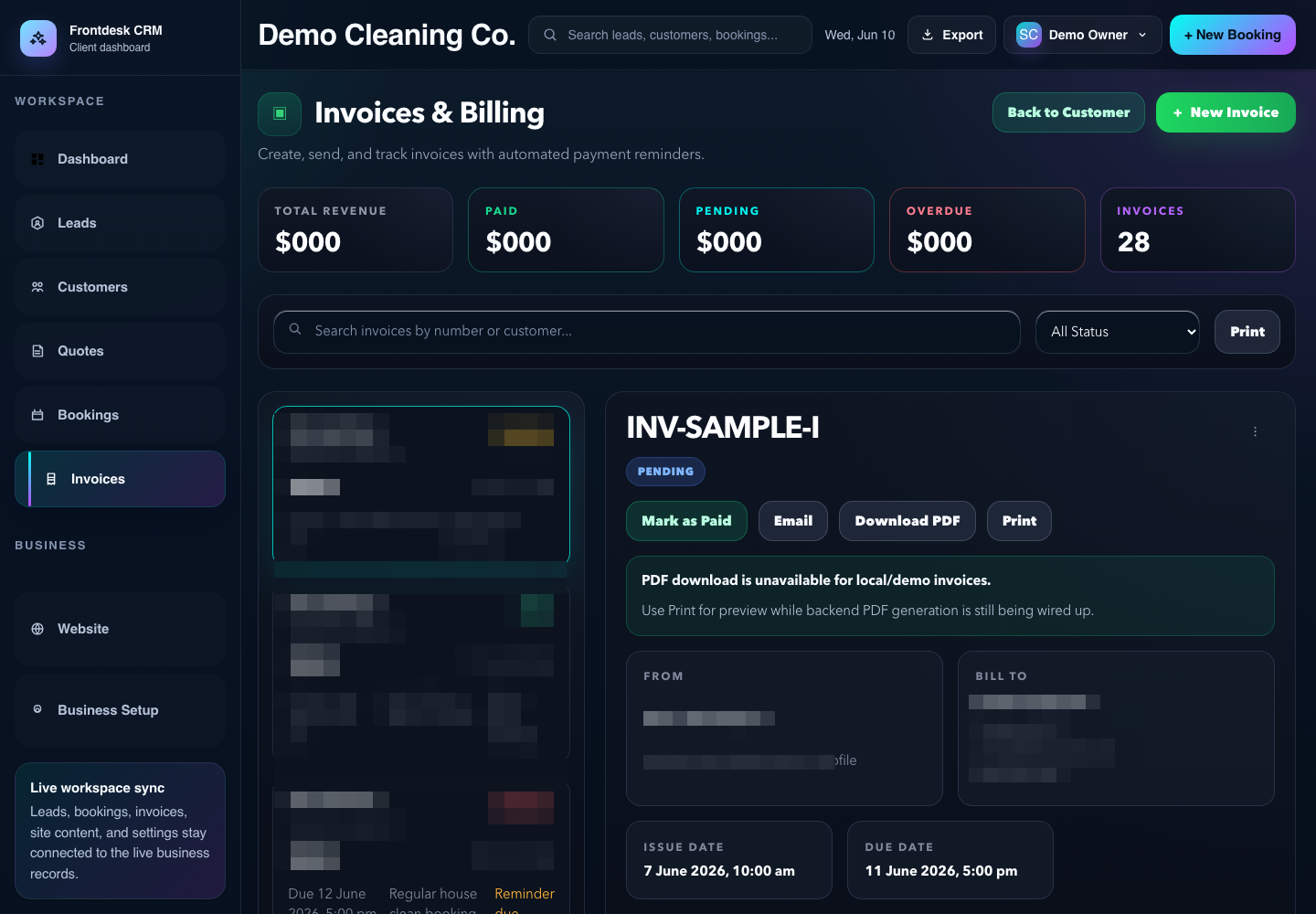This screenshot has height=914, width=1316.
Task: Click Download PDF
Action: [x=907, y=521]
